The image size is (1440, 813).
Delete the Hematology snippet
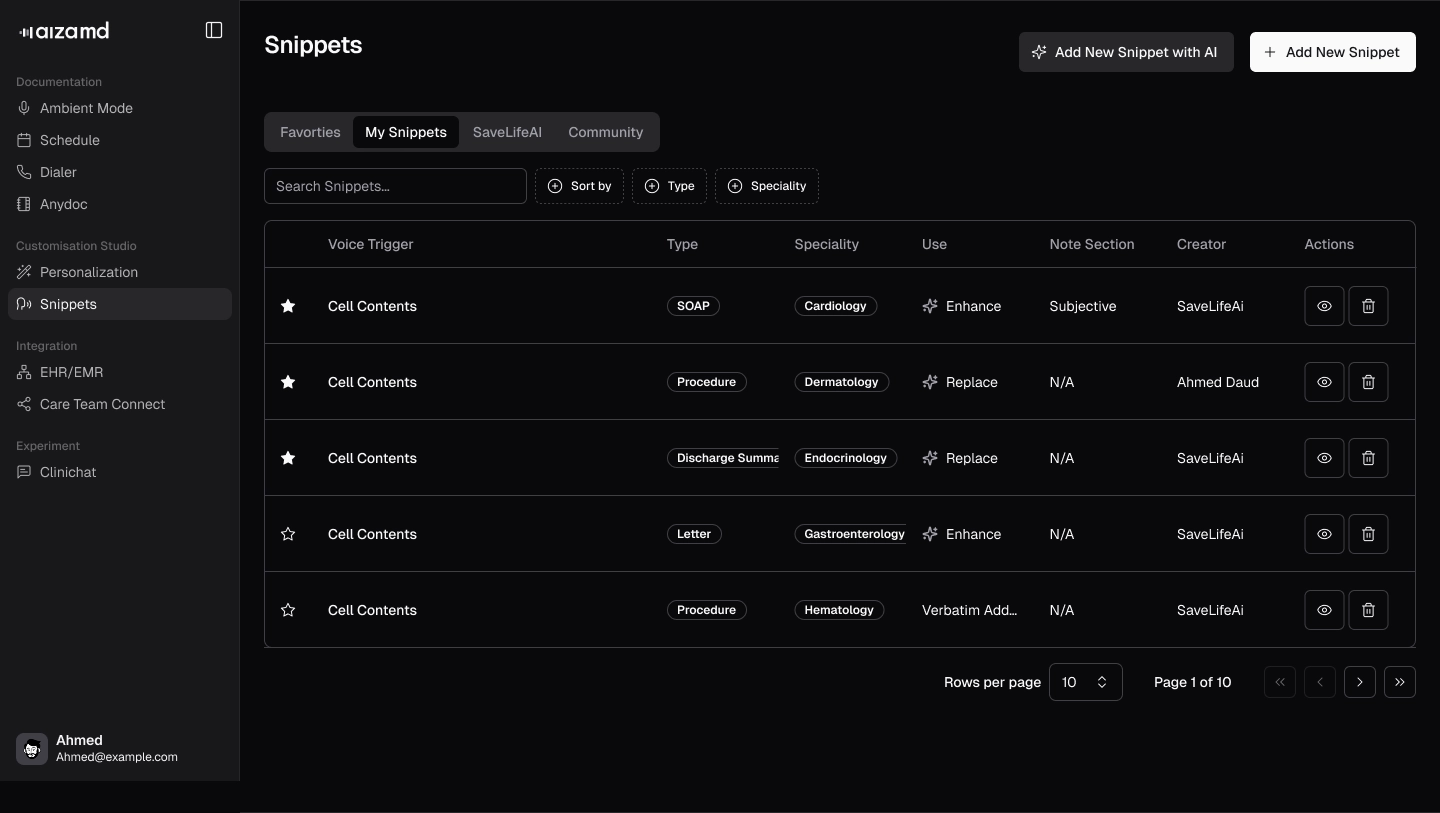(x=1368, y=610)
